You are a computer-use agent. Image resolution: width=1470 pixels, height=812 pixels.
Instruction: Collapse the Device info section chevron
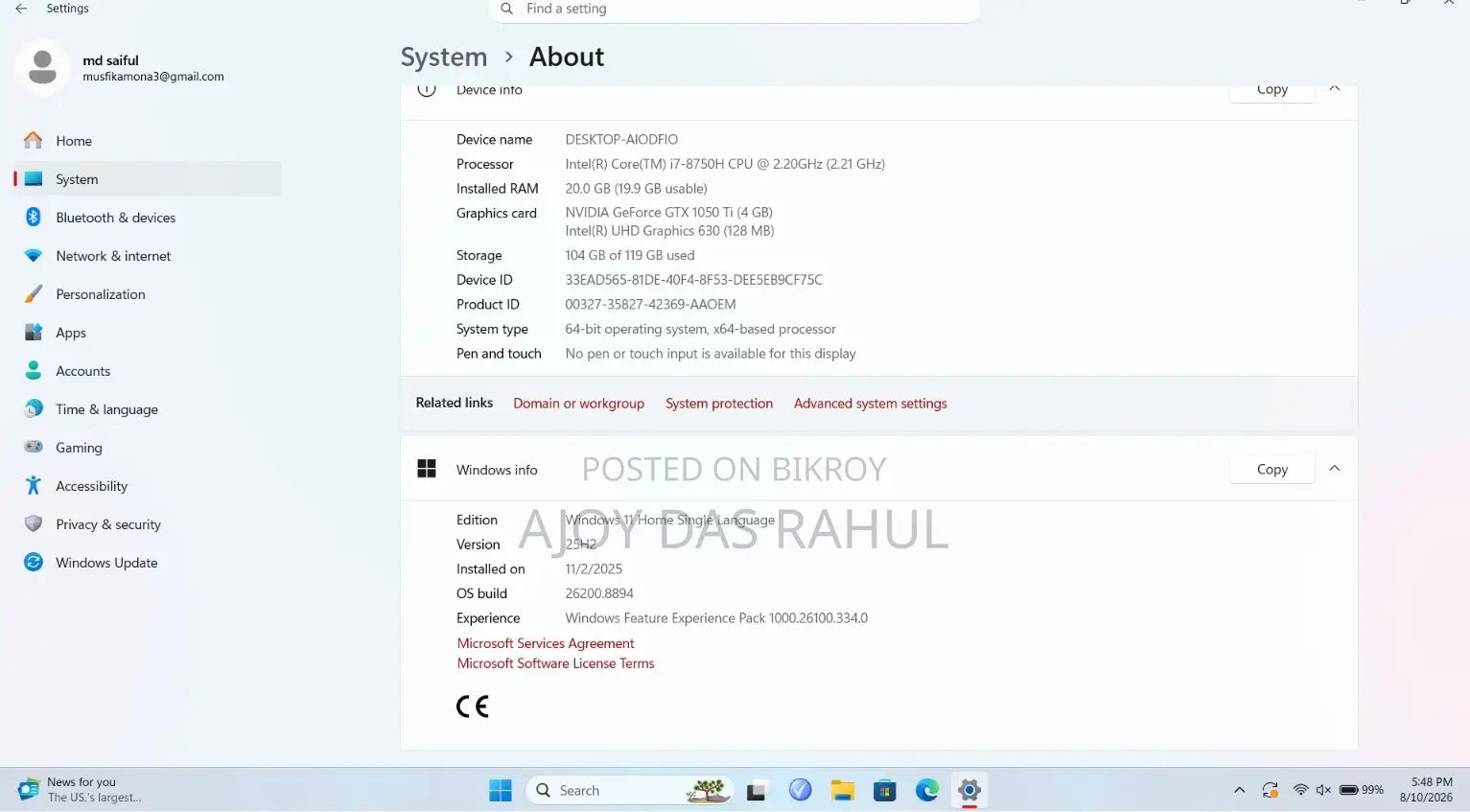pos(1335,89)
